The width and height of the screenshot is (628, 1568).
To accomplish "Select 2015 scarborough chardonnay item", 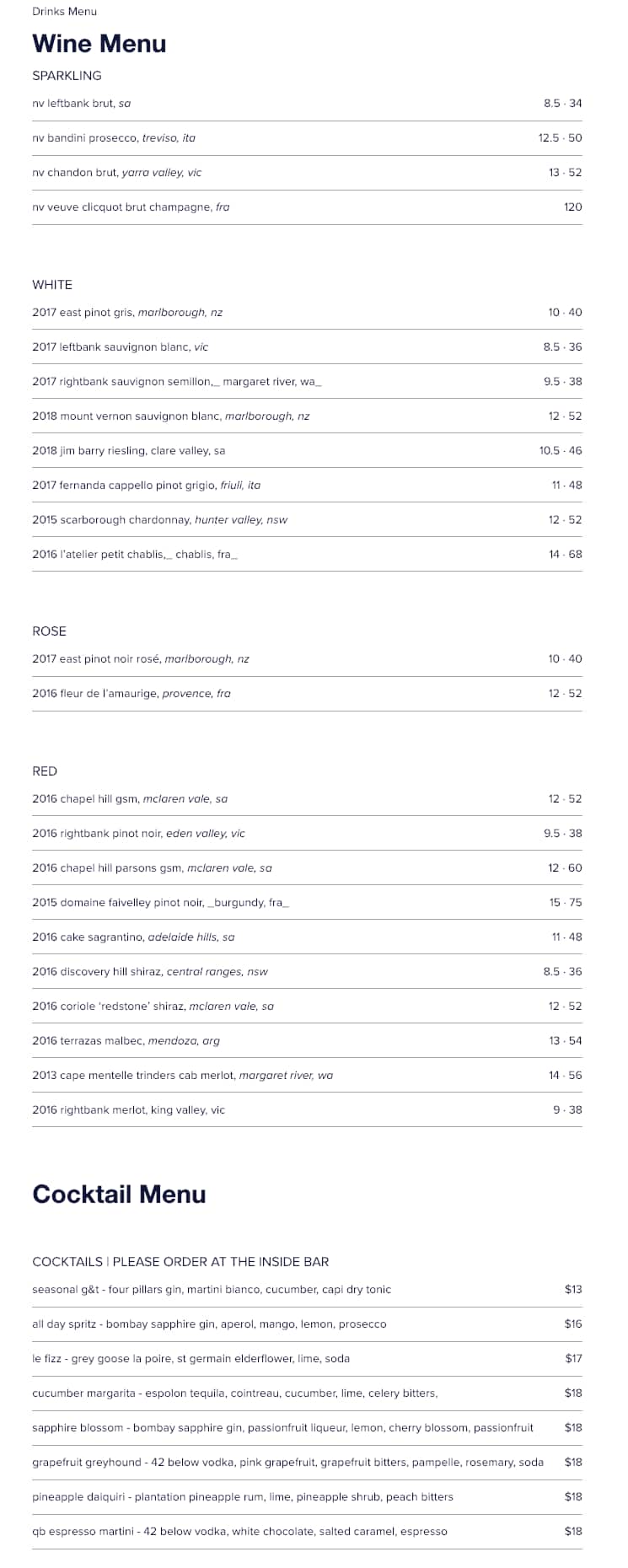I will click(x=159, y=520).
